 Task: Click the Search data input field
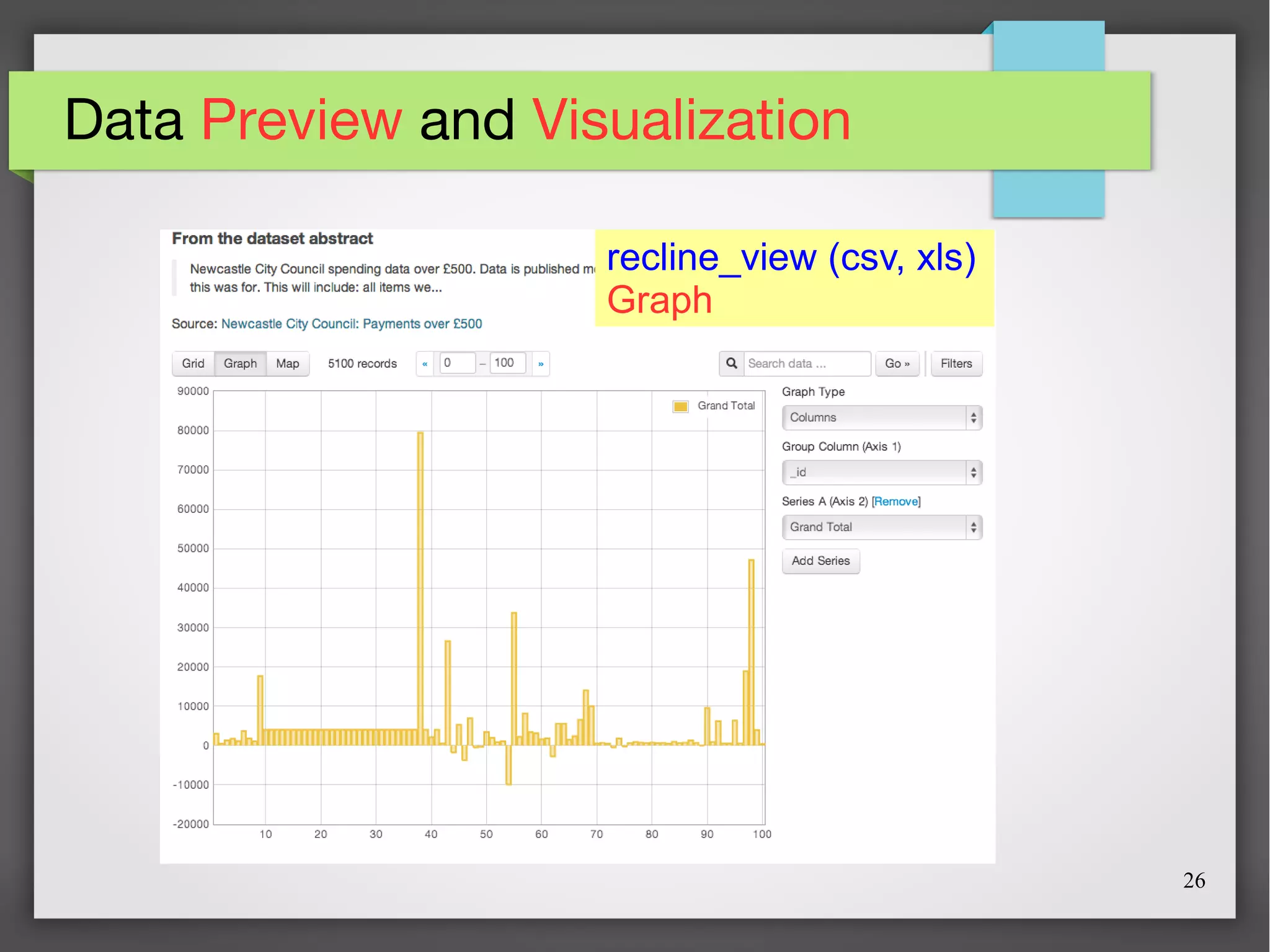point(807,363)
